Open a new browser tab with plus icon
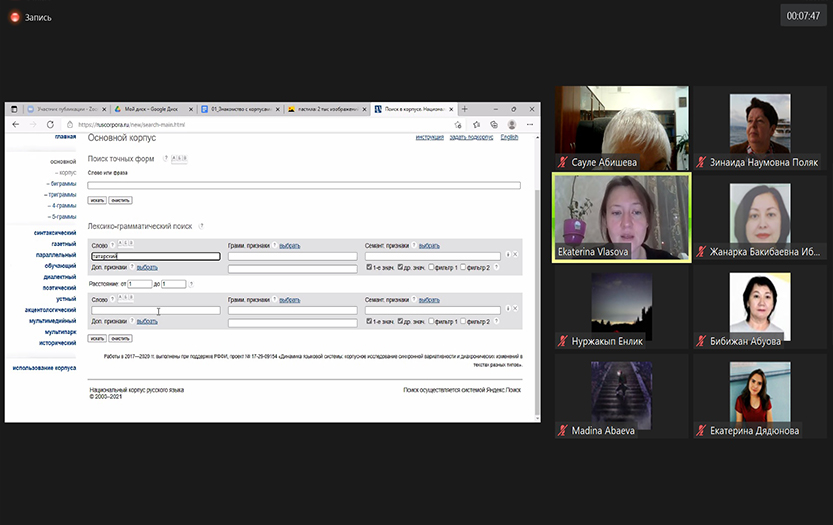833x525 pixels. click(x=464, y=108)
